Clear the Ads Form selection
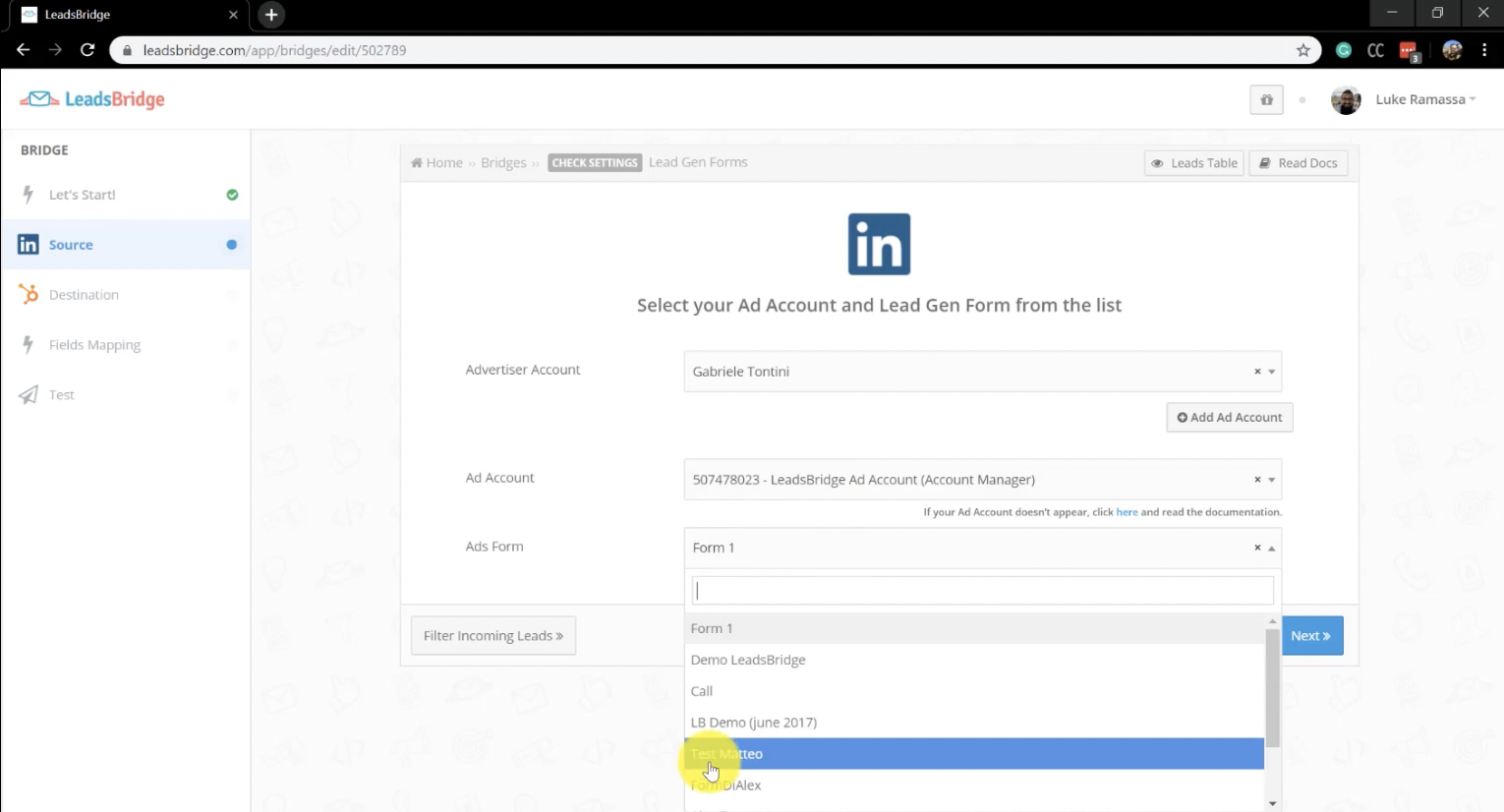1504x812 pixels. (1257, 548)
